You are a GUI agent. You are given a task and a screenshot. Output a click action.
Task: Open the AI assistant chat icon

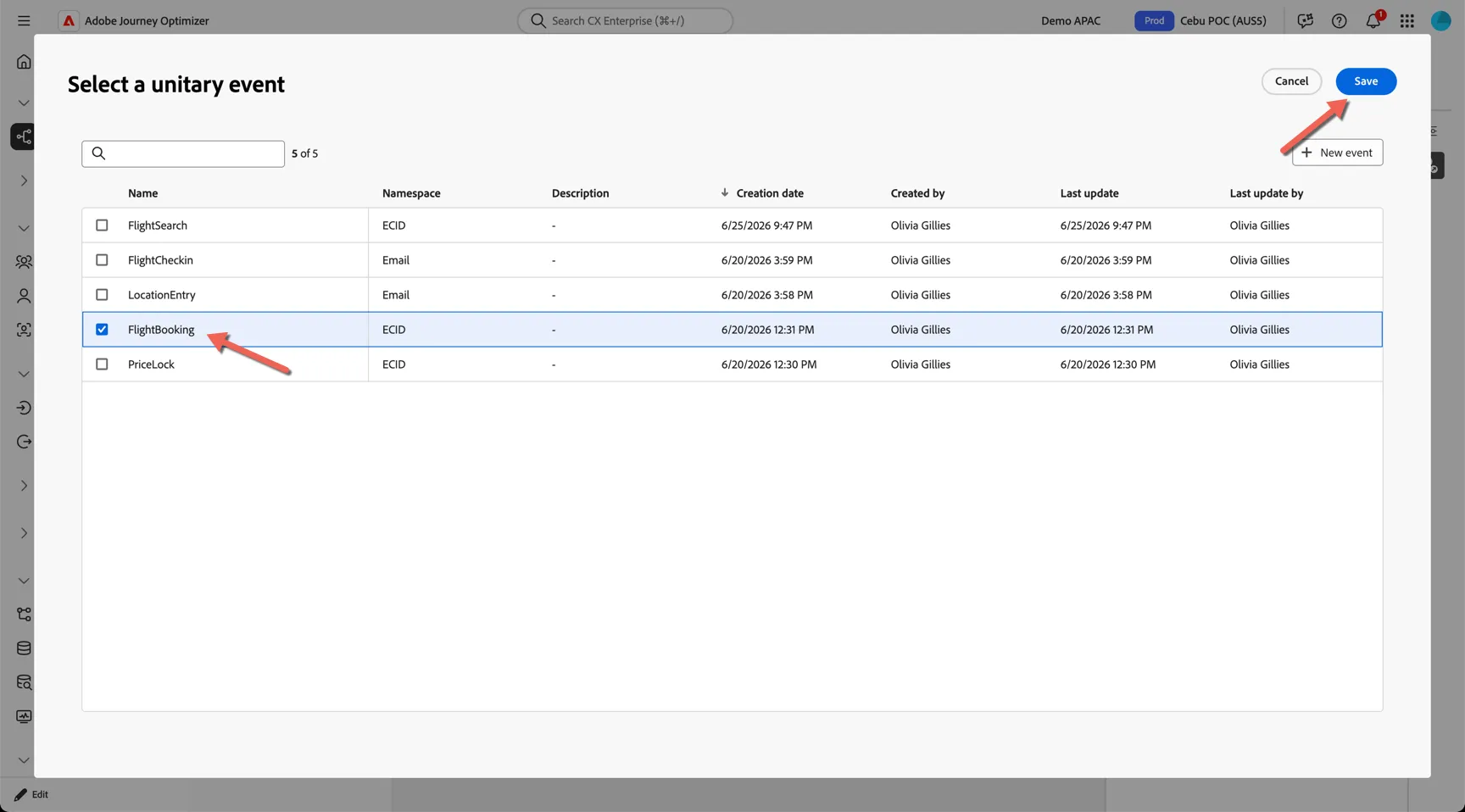pos(1306,20)
